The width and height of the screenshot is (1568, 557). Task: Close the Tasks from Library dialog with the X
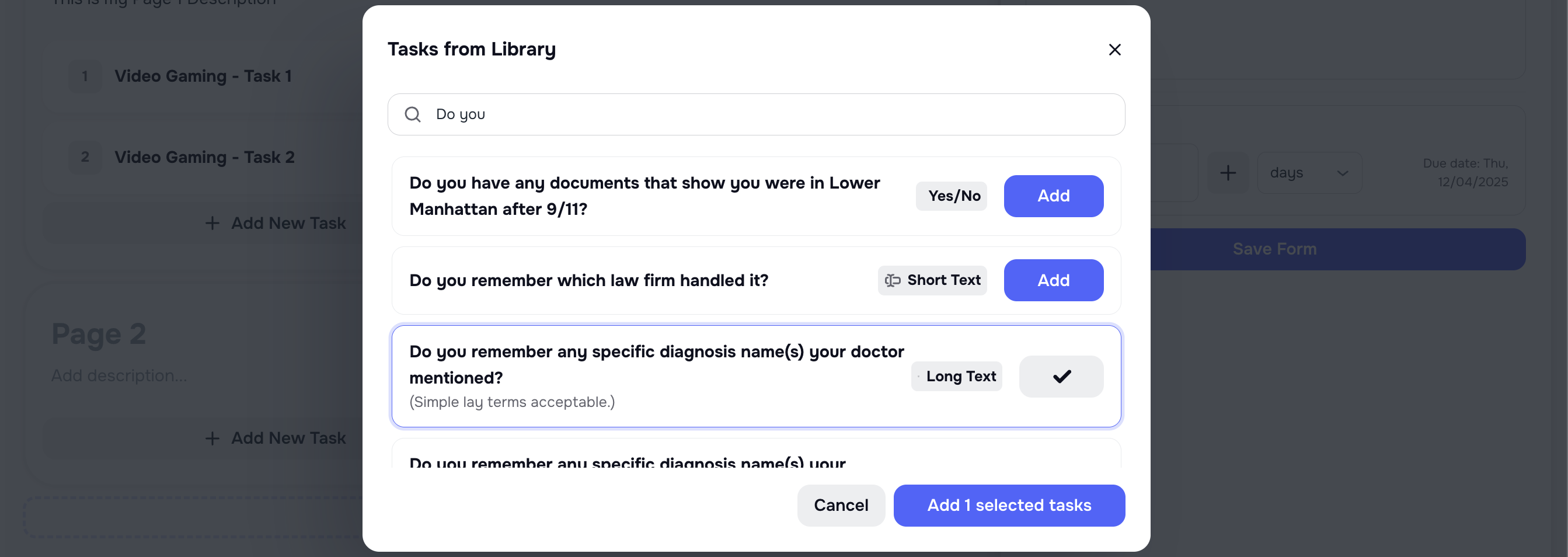(x=1114, y=49)
